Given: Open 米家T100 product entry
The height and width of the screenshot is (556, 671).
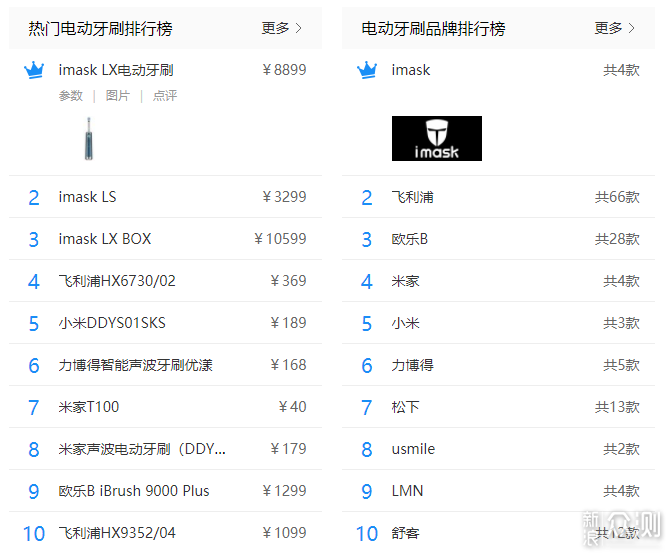Looking at the screenshot, I should 89,407.
